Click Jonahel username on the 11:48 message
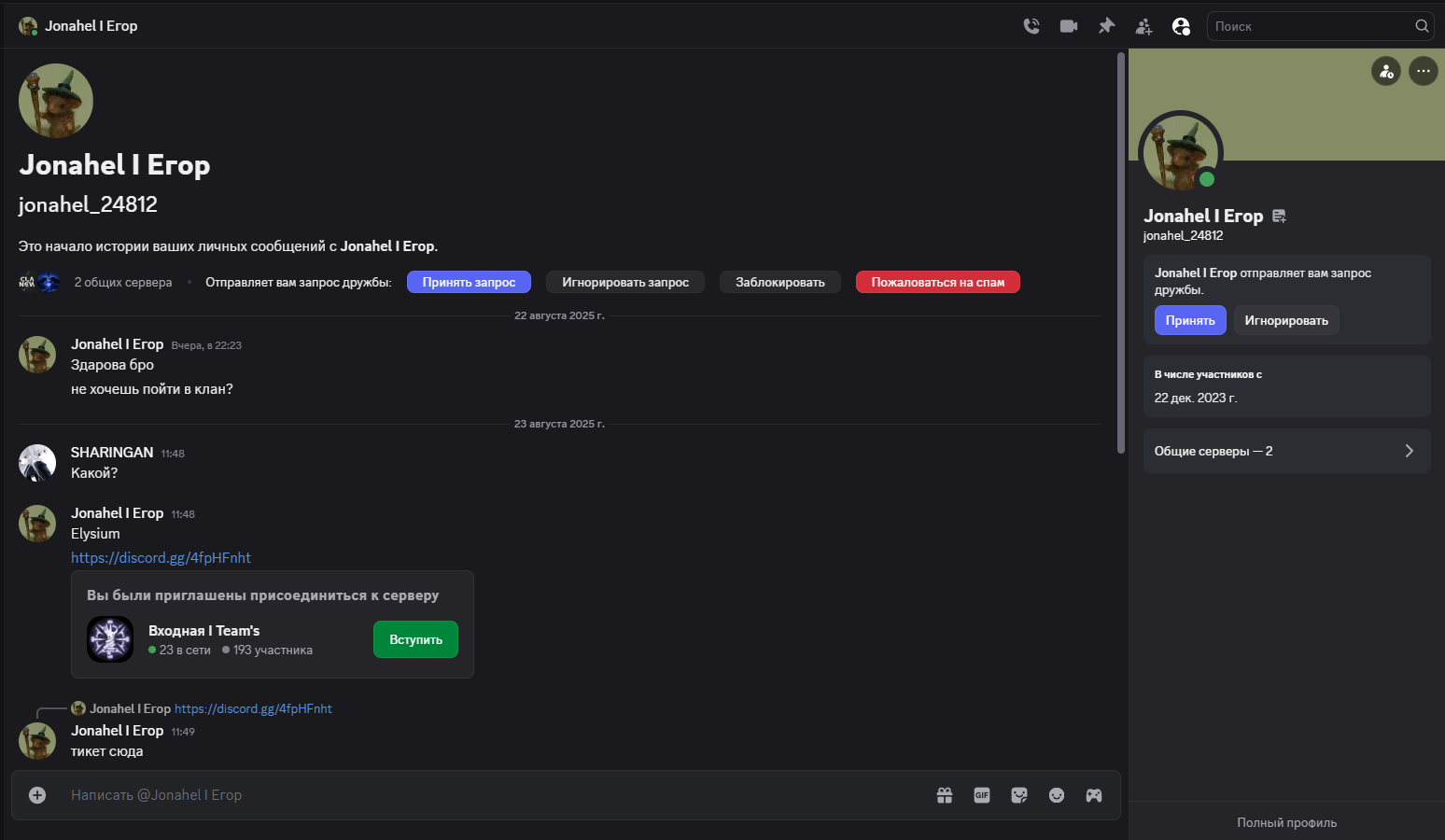 (118, 513)
